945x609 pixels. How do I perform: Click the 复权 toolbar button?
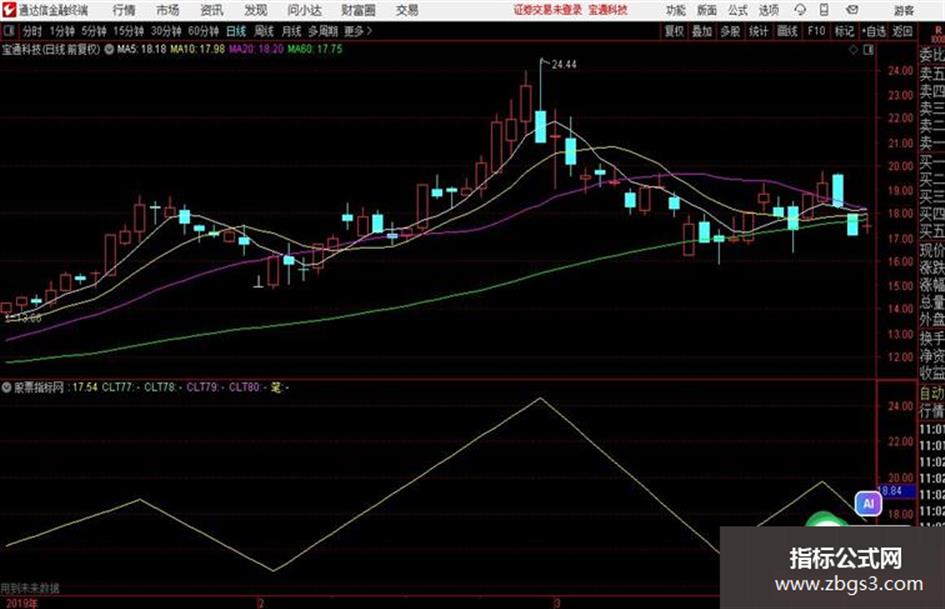click(674, 31)
